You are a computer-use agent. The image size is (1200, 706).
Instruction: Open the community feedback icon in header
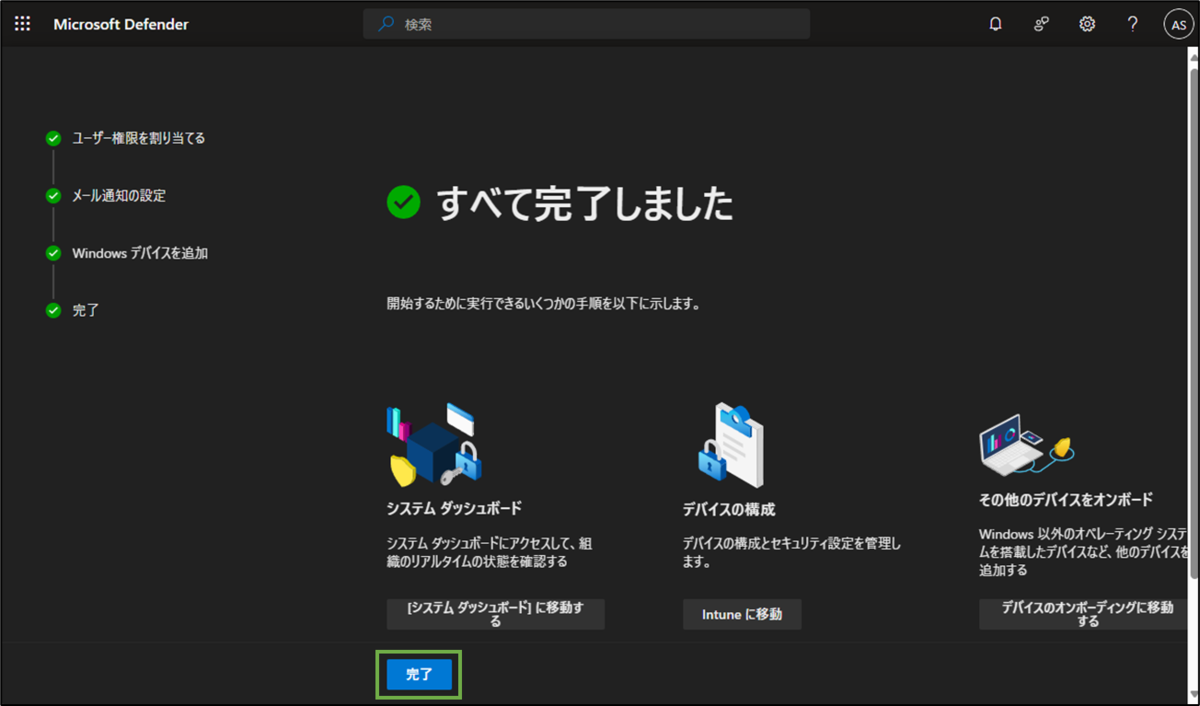point(1041,24)
